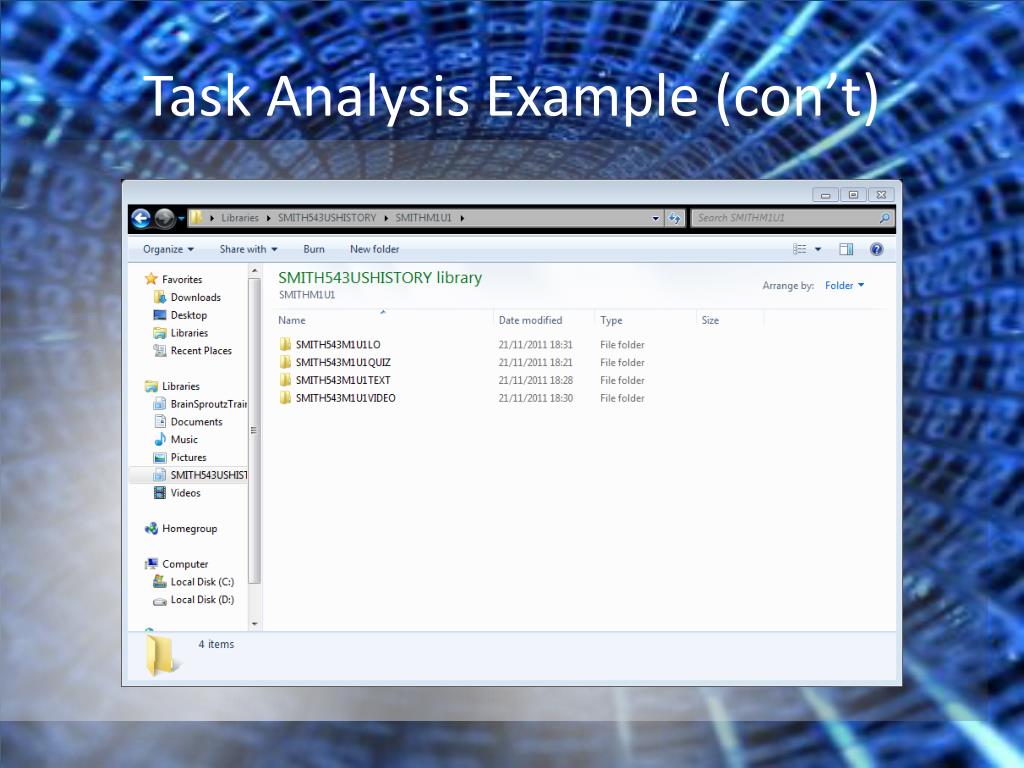Click the Desktop icon in sidebar

tap(159, 315)
